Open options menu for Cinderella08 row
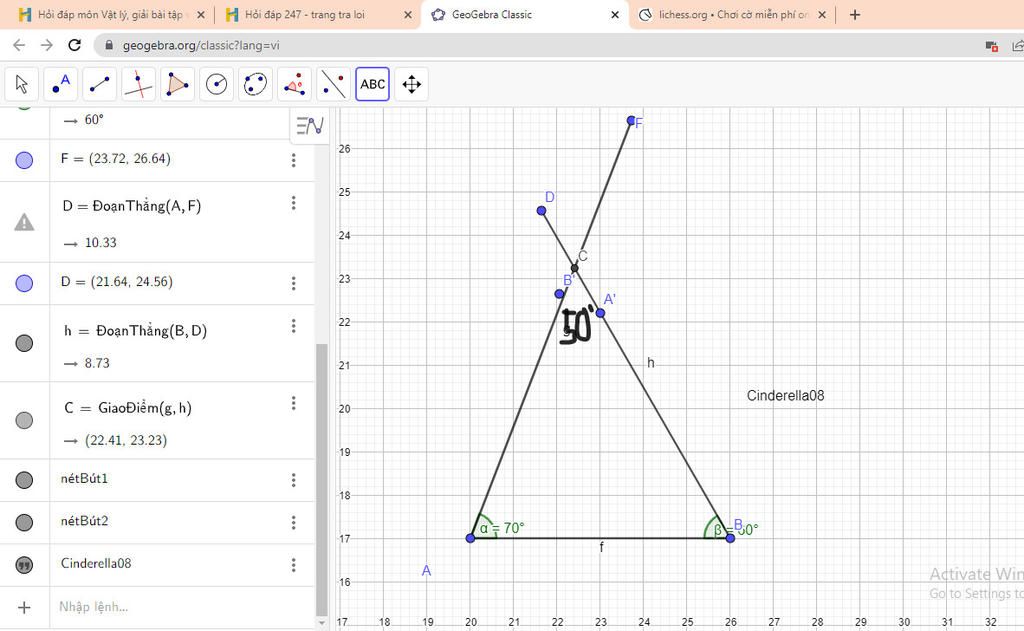 [x=293, y=565]
